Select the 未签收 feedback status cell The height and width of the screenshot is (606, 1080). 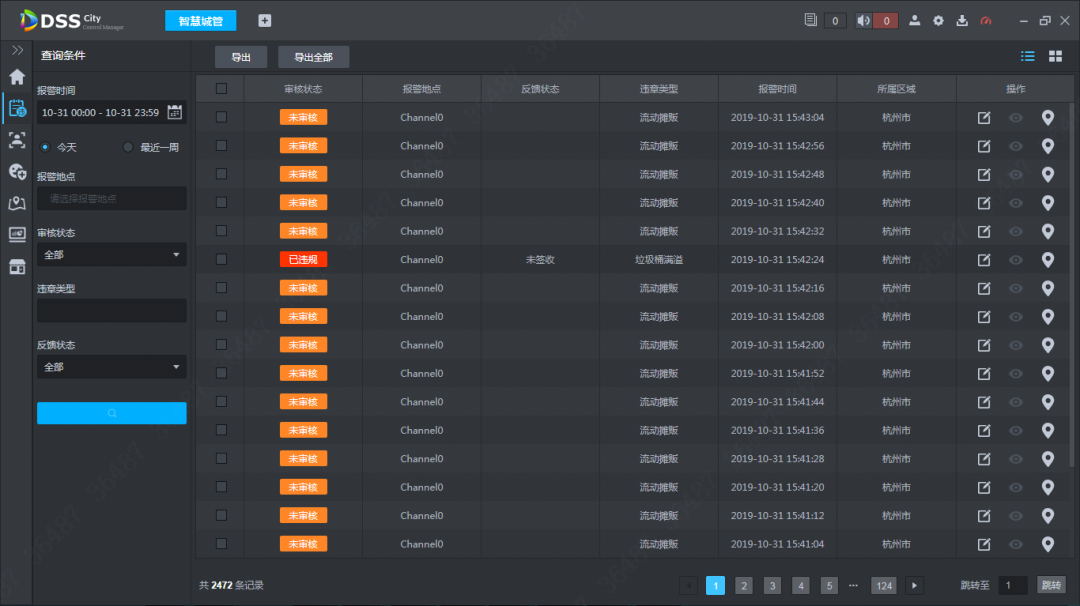click(x=540, y=260)
